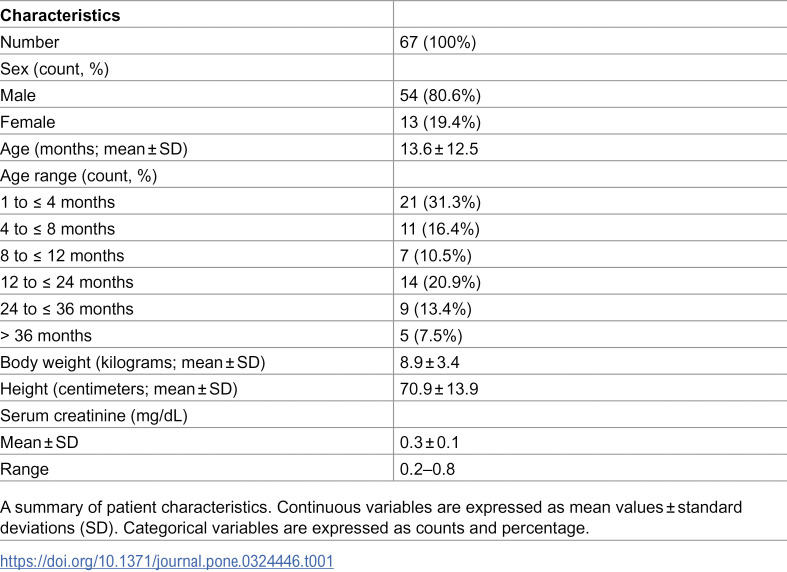This screenshot has height=572, width=787.
Task: Select the 8 to ≤ 12 months row
Action: coord(394,255)
